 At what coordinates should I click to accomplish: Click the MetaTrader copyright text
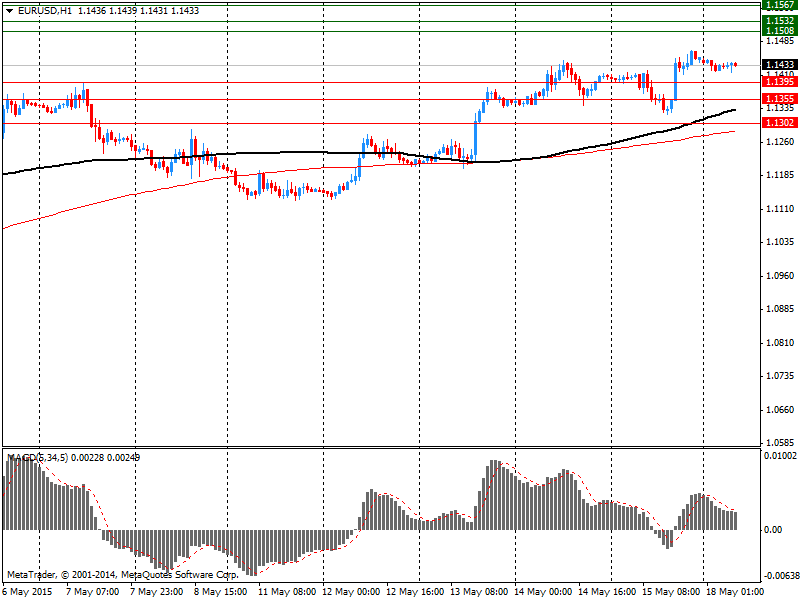coord(123,575)
